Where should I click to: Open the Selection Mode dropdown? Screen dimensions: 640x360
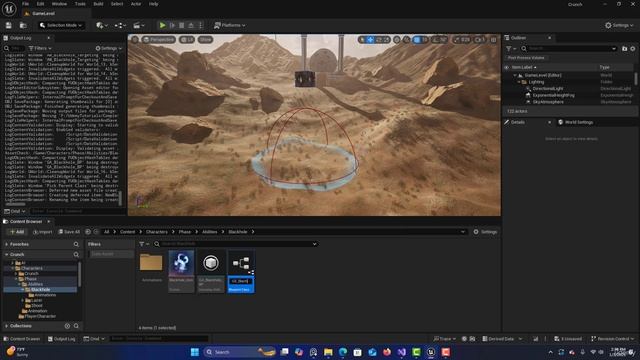tap(61, 25)
